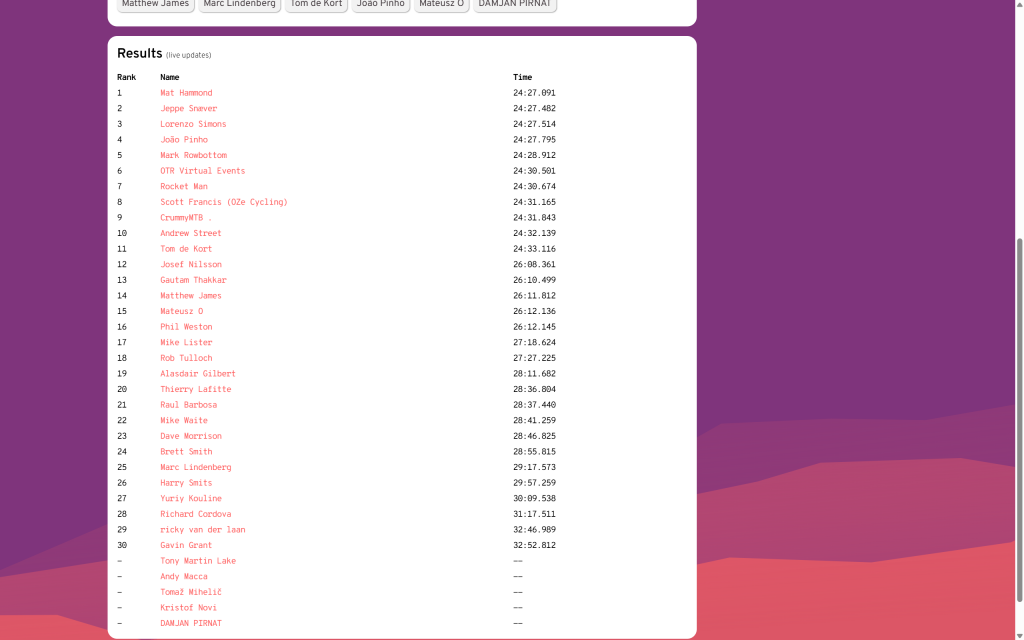The height and width of the screenshot is (640, 1024).
Task: Click Thierry Lafitte in rank 20
Action: click(195, 389)
